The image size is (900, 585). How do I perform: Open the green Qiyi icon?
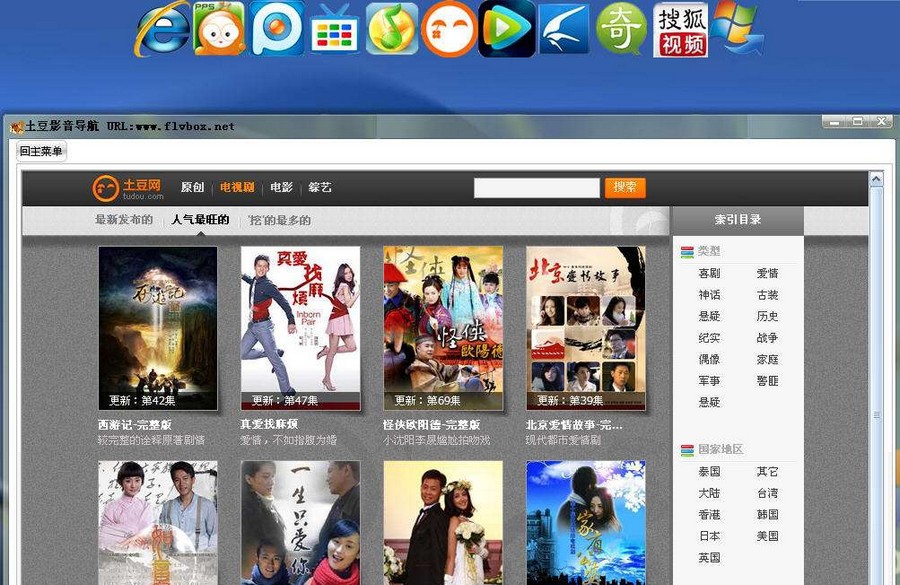coord(622,29)
